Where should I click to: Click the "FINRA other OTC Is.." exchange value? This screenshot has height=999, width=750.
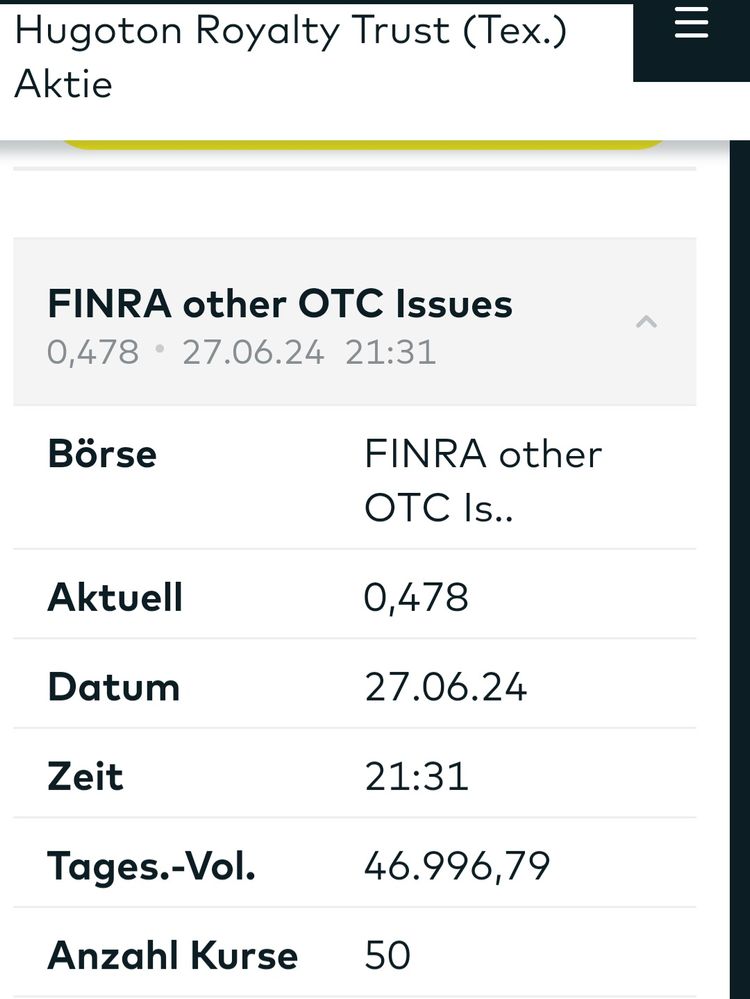point(483,480)
